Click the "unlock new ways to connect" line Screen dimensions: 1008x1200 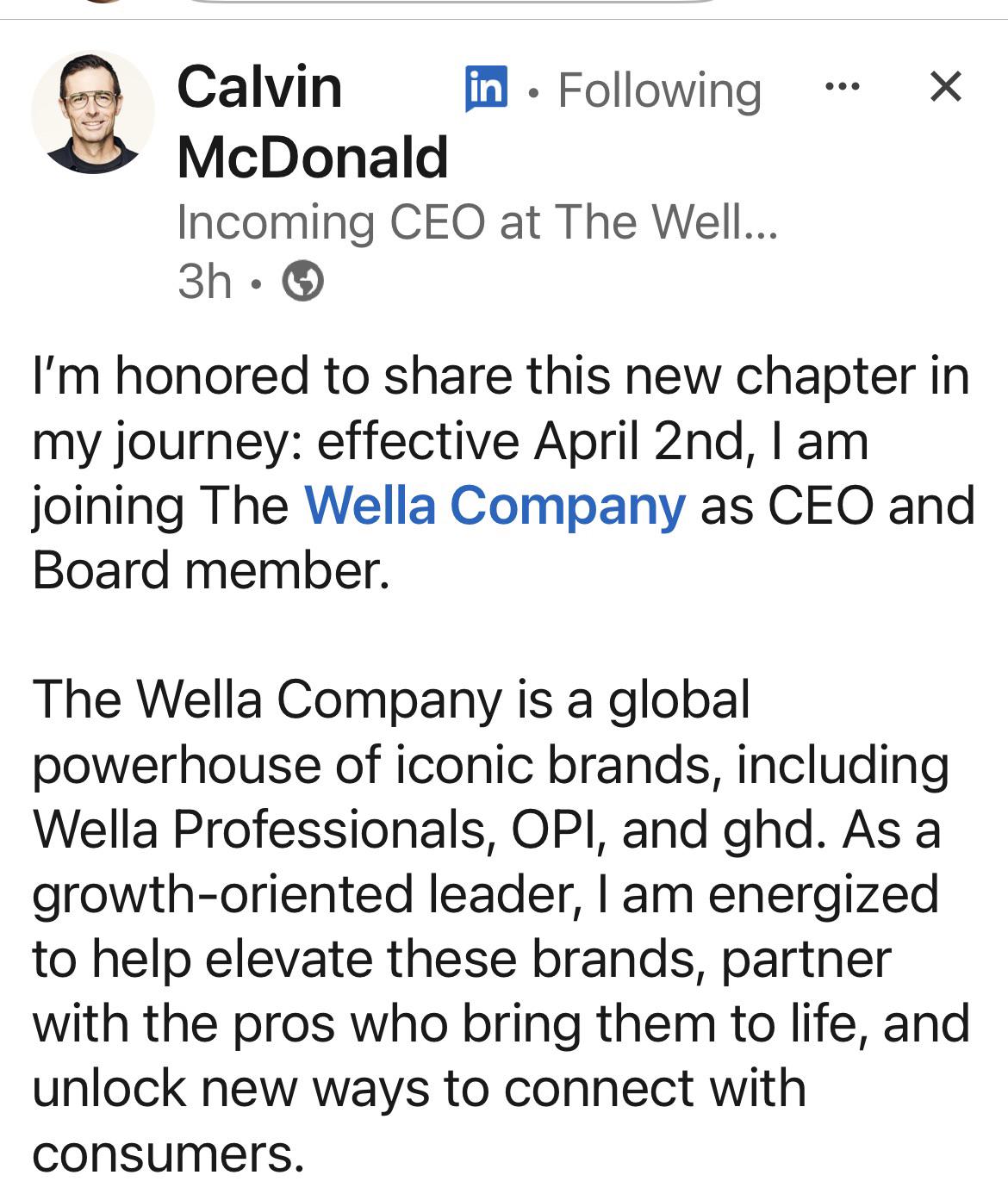(x=419, y=1088)
